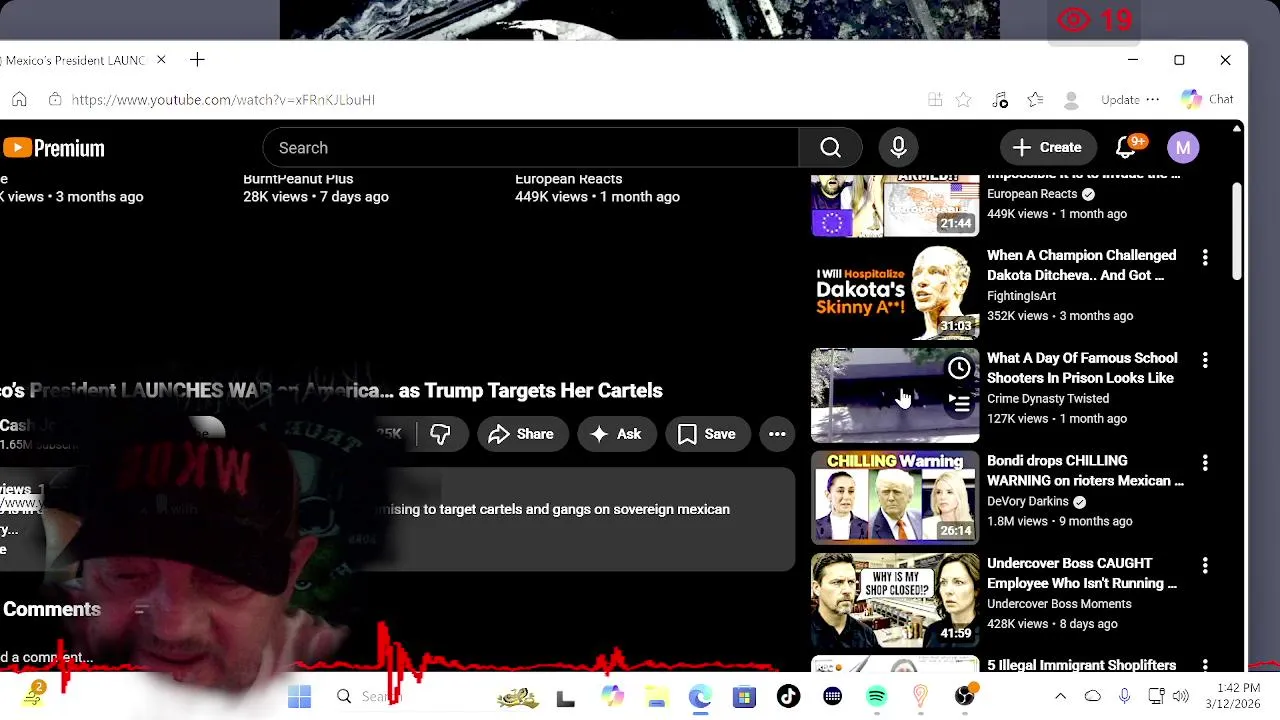Open options for Dakota Ditcheva video
The width and height of the screenshot is (1280, 720).
click(1205, 257)
